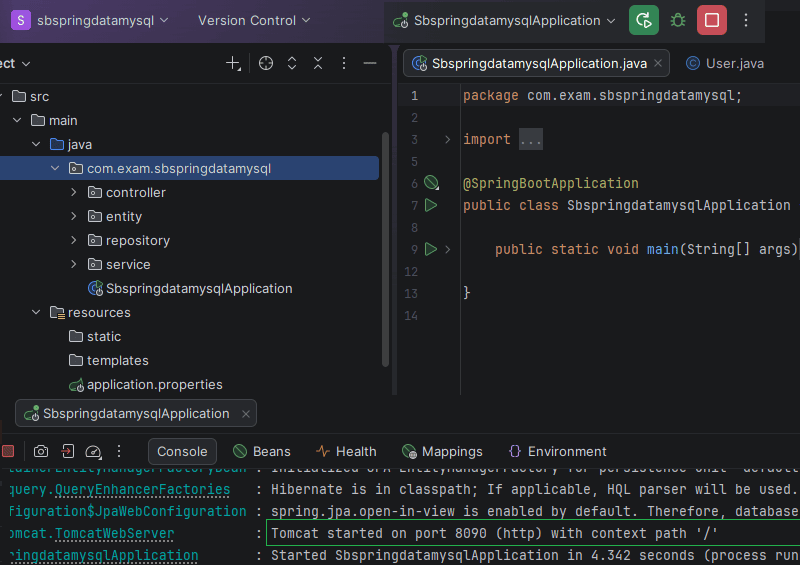The height and width of the screenshot is (565, 800).
Task: Take thread dump with camera icon
Action: (41, 451)
